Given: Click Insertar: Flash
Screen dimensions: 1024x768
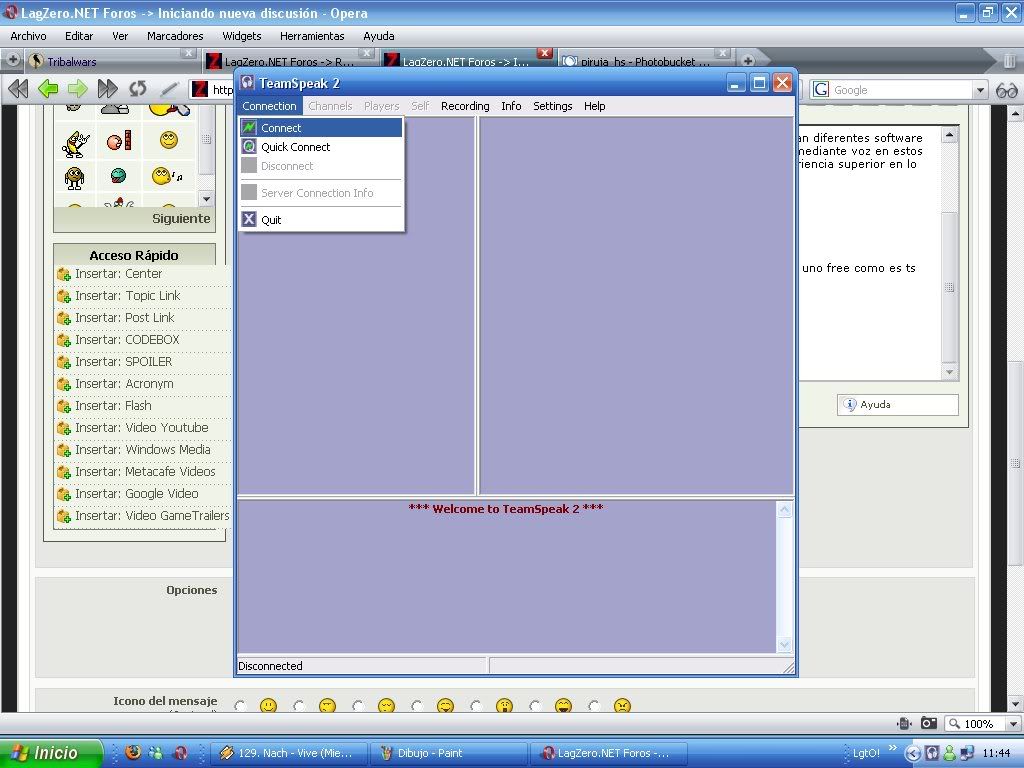Looking at the screenshot, I should [x=113, y=406].
